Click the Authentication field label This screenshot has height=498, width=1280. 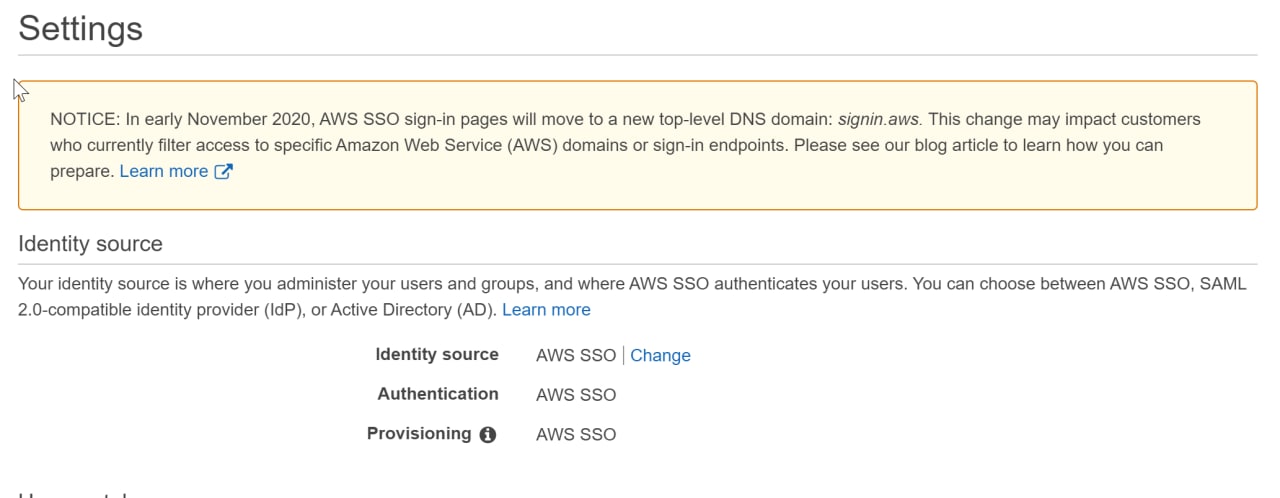point(438,394)
